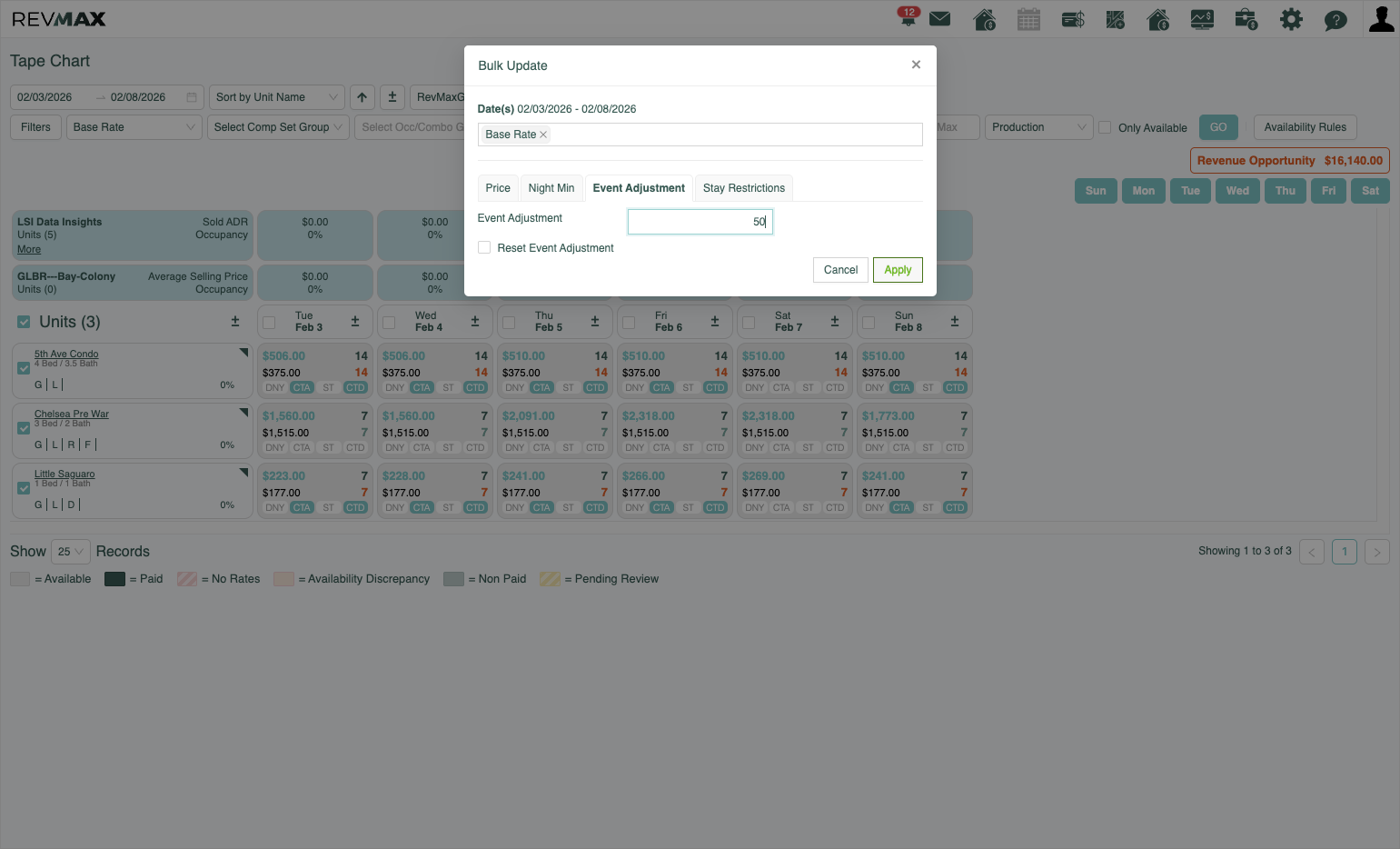
Task: Open the map with plus icon
Action: 1116,19
